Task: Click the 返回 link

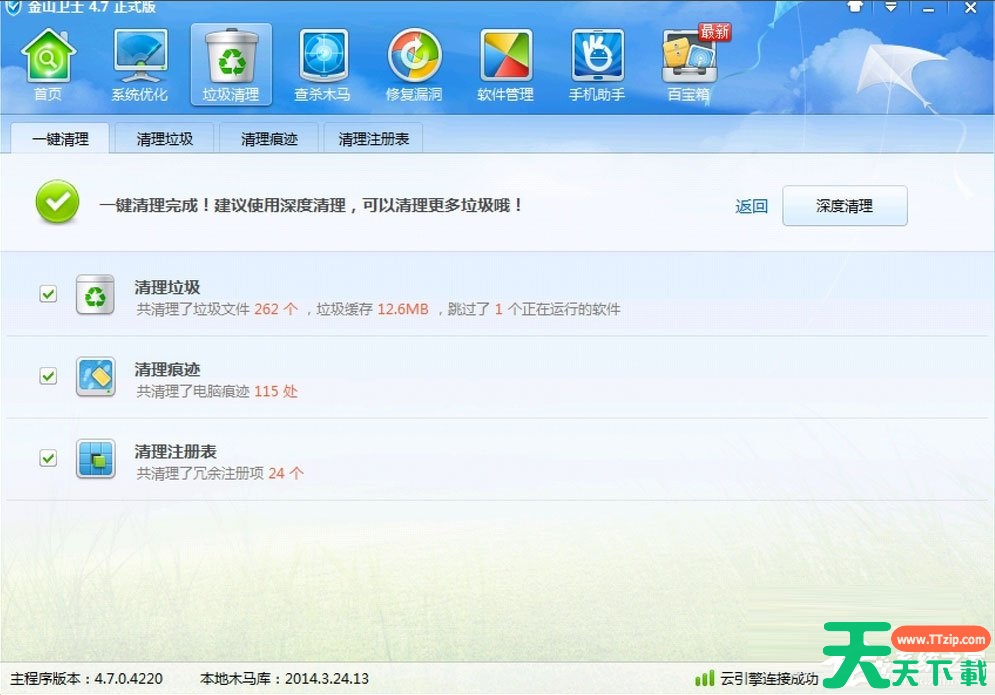Action: tap(751, 206)
